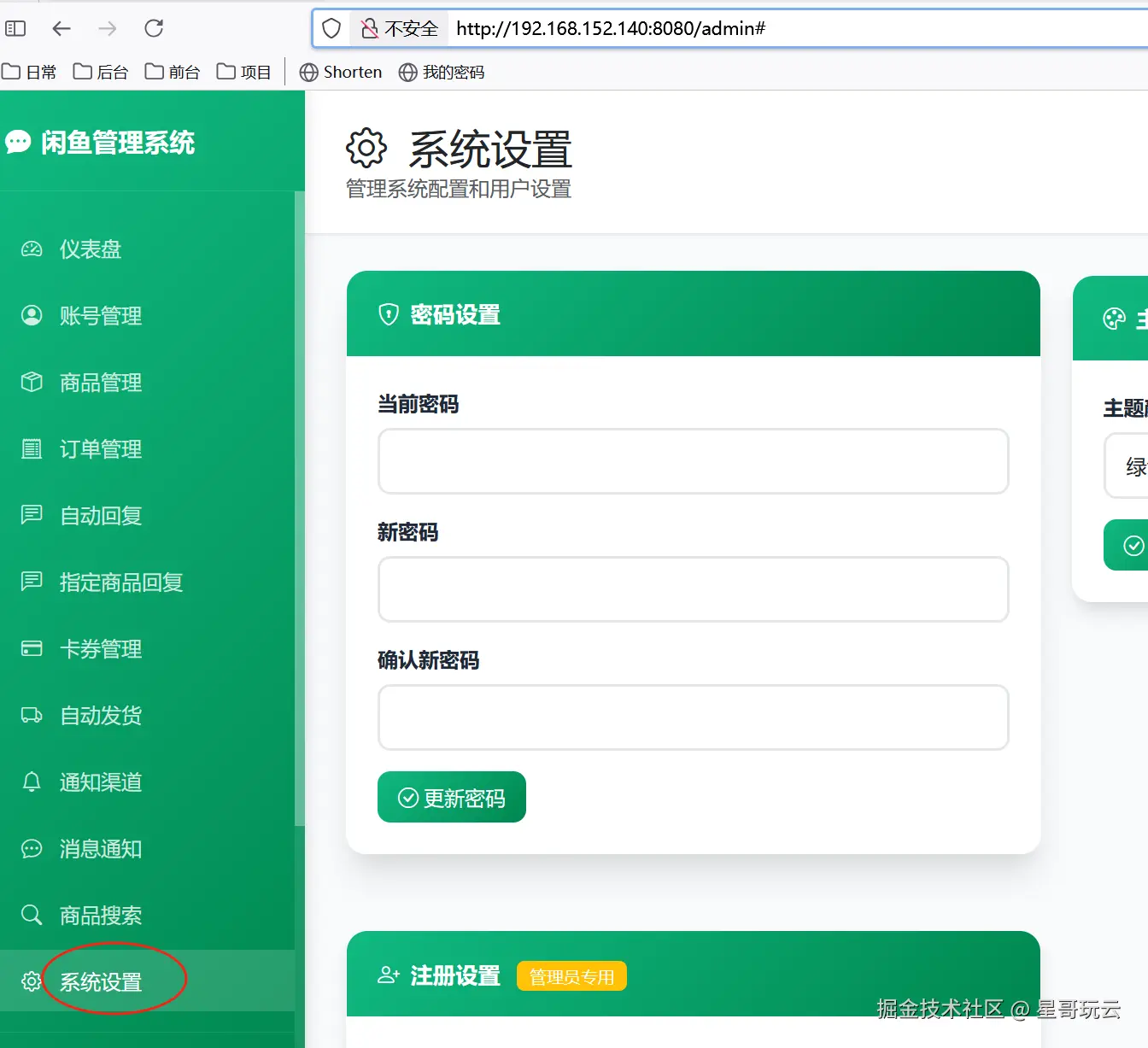Click the 更新密码 button

pos(452,797)
